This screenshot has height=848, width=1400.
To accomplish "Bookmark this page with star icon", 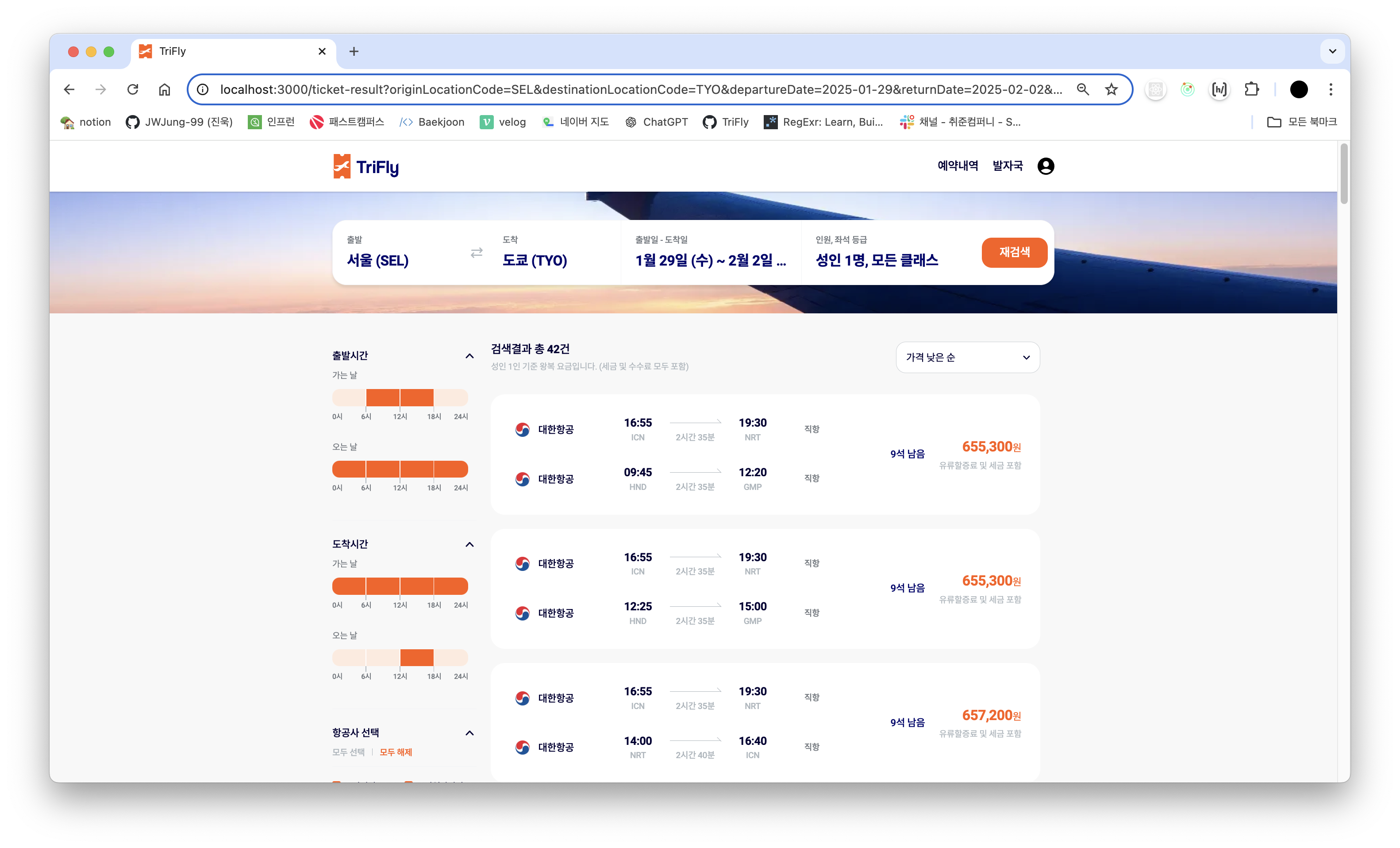I will [x=1112, y=89].
